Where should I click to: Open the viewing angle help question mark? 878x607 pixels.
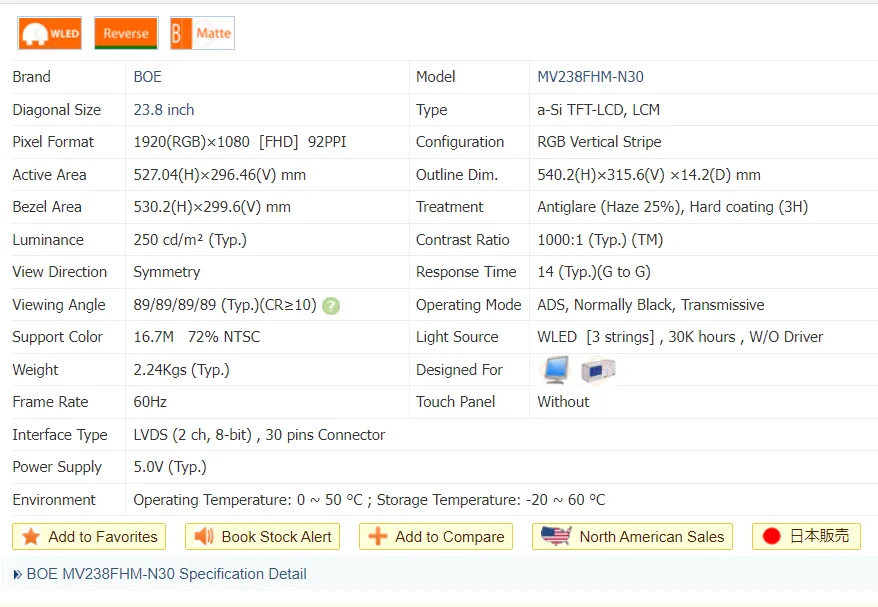click(x=331, y=305)
